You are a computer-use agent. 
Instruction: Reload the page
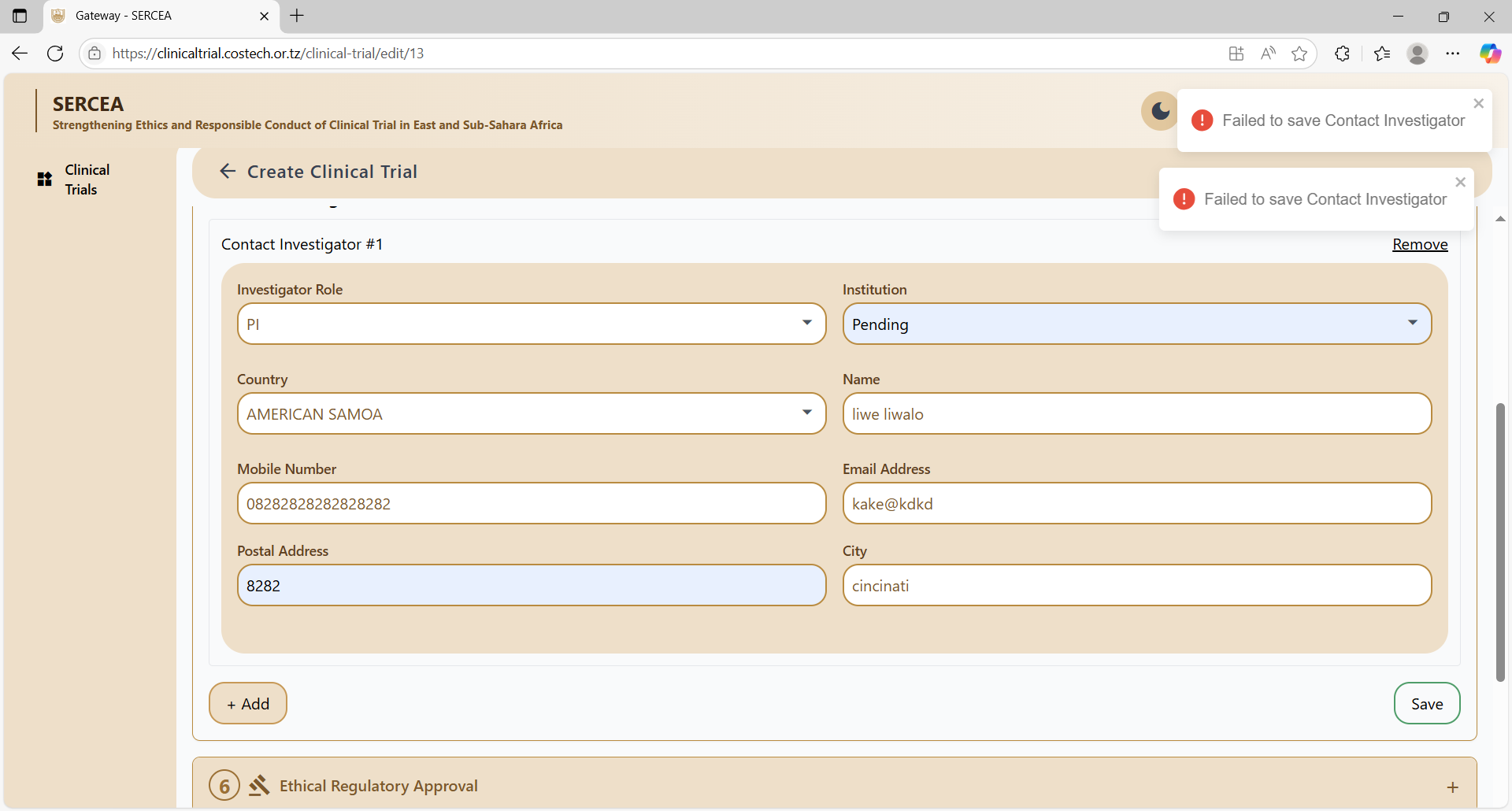point(55,54)
